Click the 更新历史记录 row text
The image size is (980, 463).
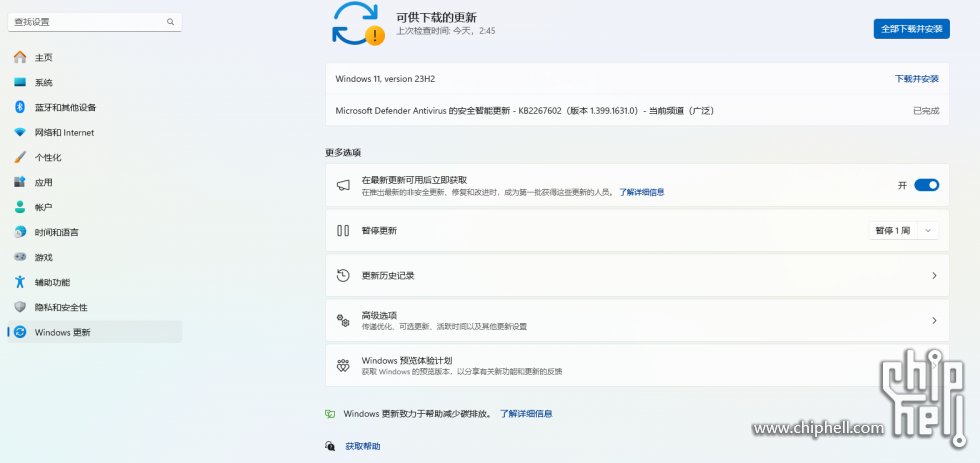[388, 276]
